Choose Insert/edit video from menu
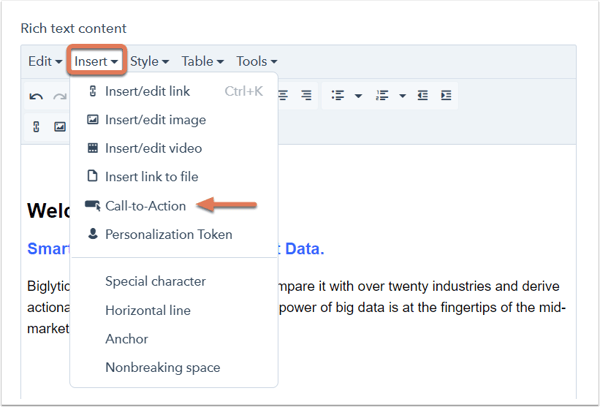This screenshot has width=600, height=407. [x=174, y=148]
